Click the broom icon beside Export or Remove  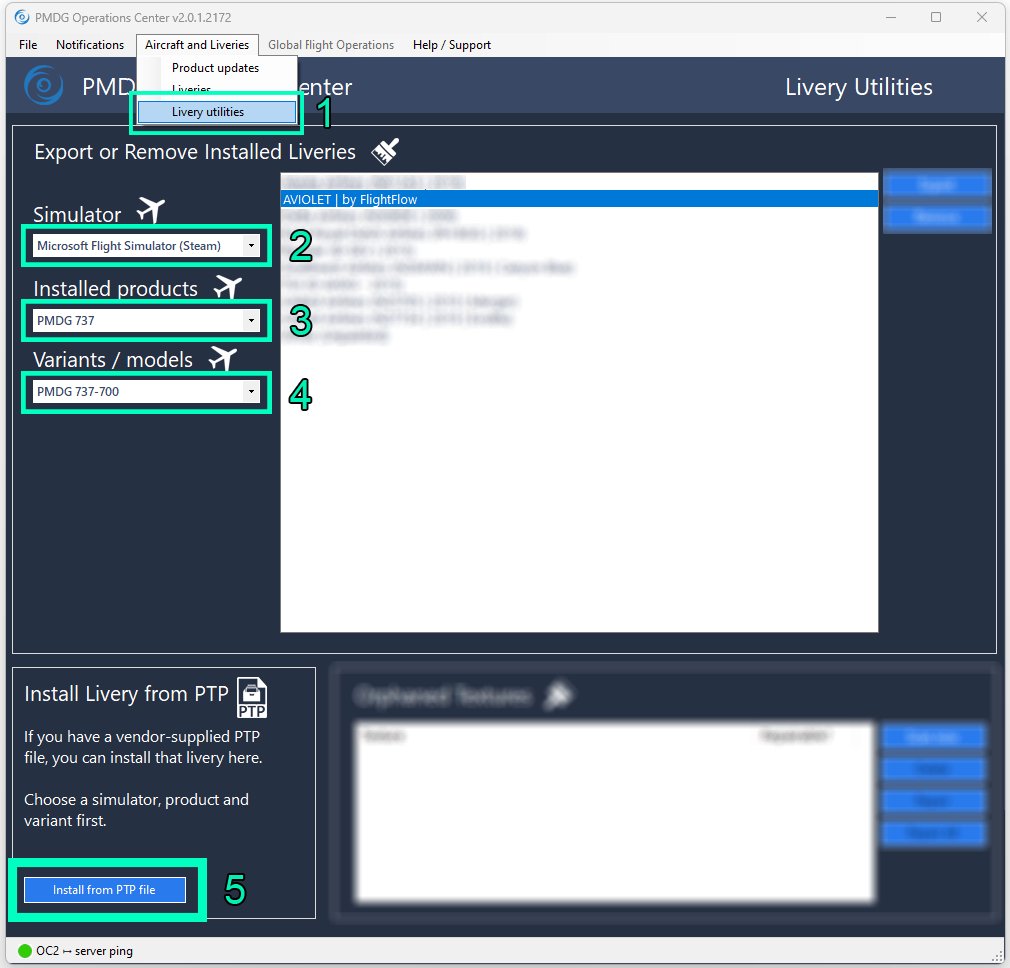pos(385,151)
